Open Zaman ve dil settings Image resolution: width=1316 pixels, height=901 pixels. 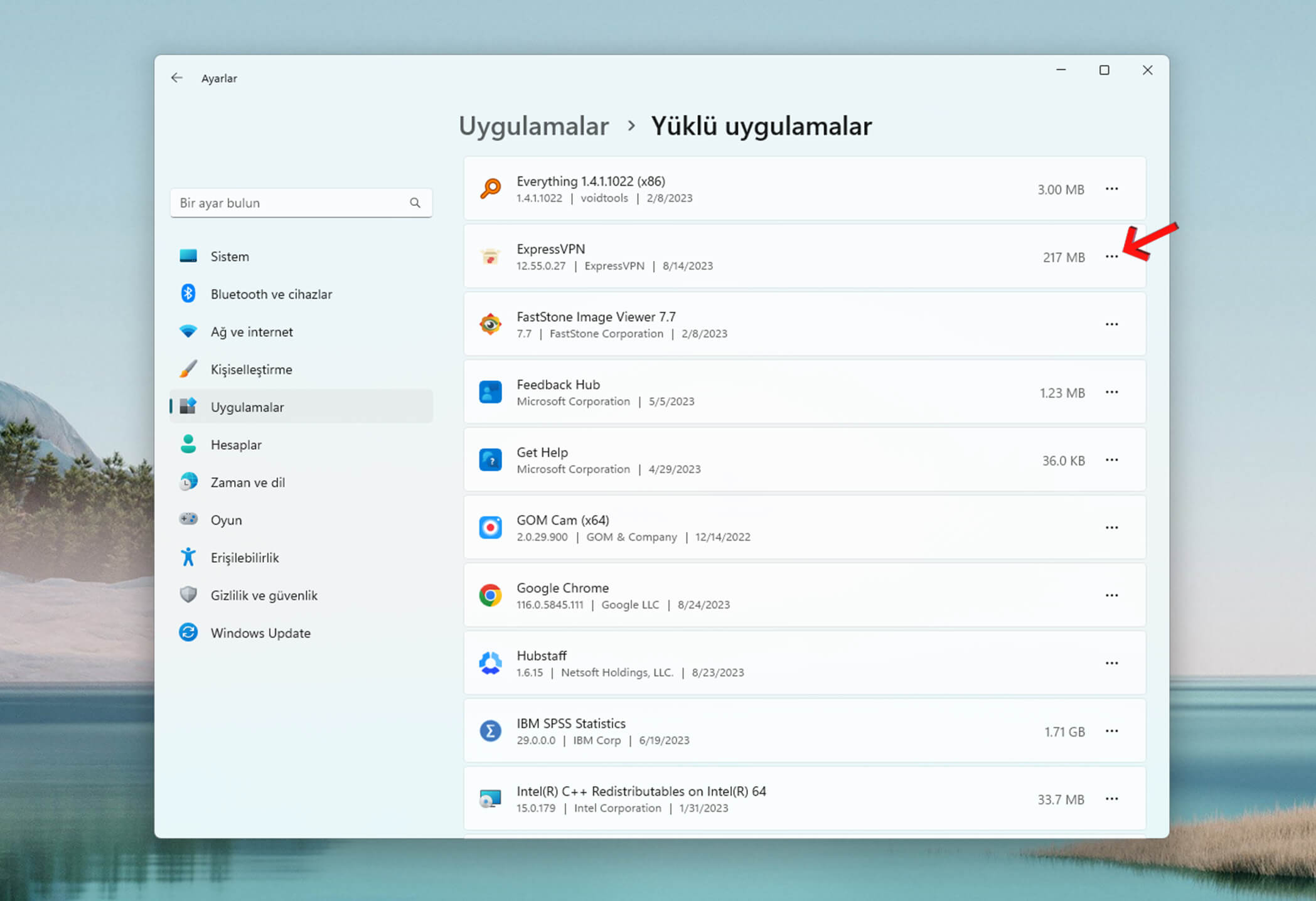tap(301, 482)
